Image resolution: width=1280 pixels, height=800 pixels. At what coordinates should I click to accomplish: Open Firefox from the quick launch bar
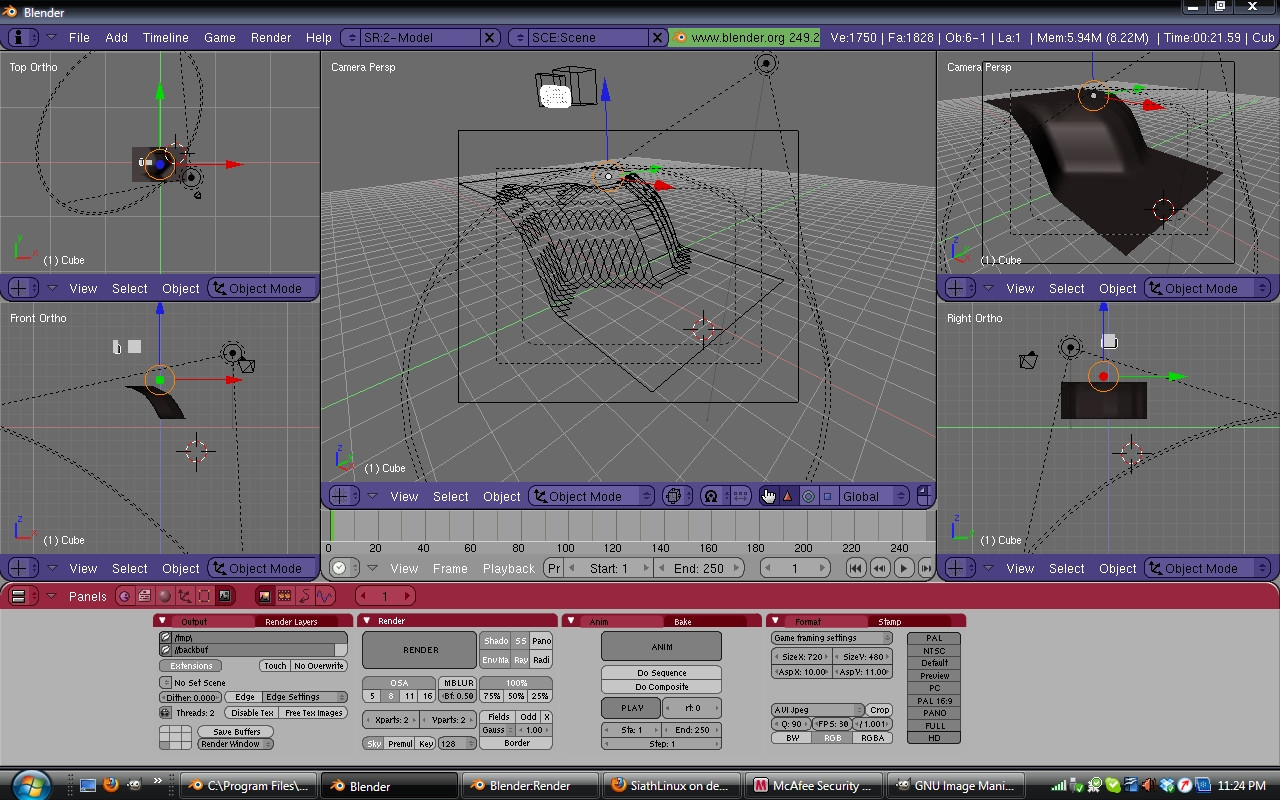(x=111, y=786)
